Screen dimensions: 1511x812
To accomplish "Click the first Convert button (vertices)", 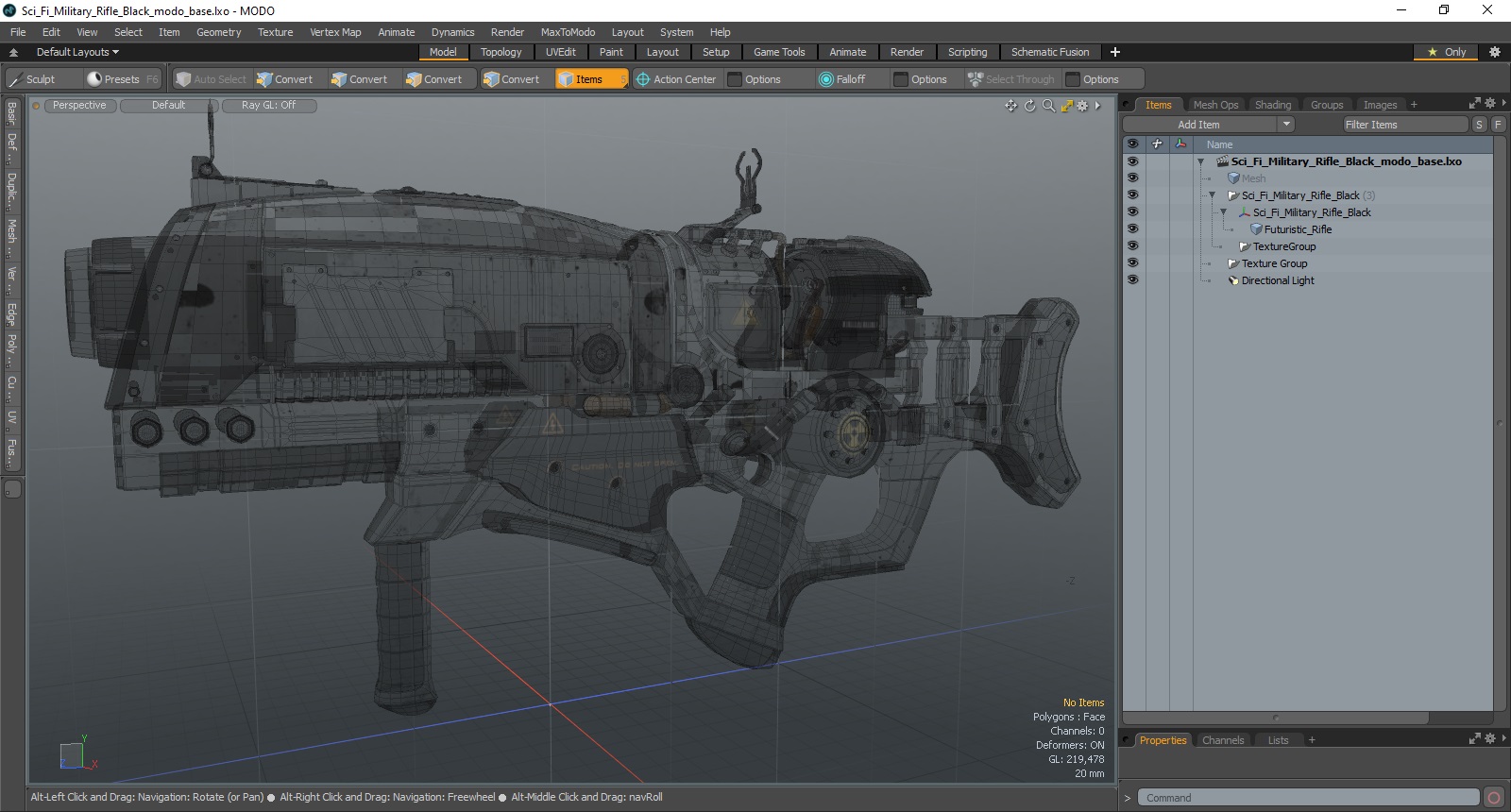I will pyautogui.click(x=284, y=79).
